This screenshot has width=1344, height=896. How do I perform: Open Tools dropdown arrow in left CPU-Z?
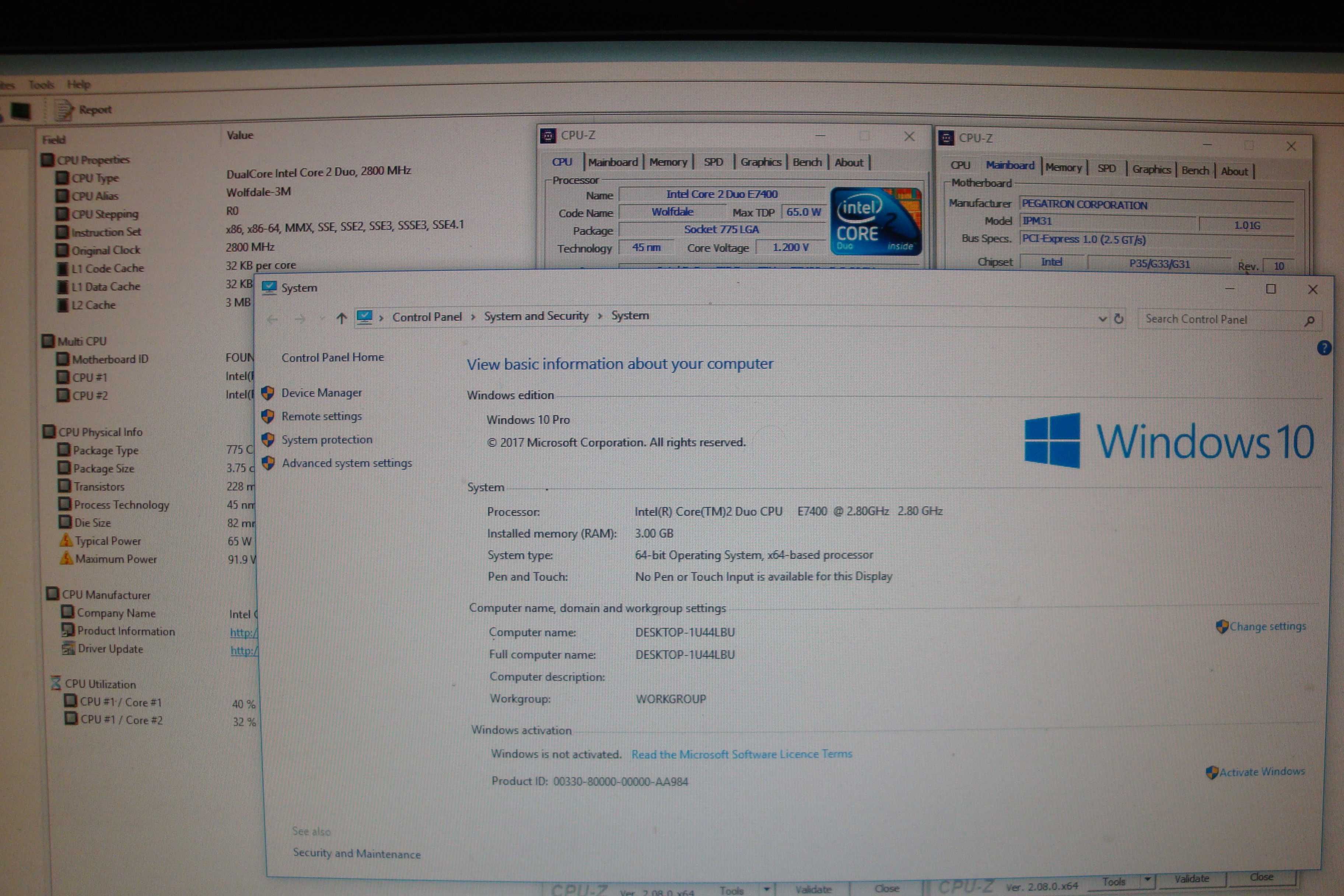pos(766,890)
